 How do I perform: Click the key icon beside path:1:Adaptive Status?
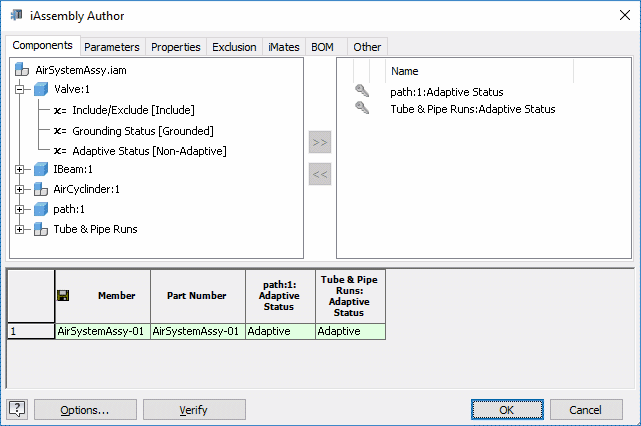tap(362, 91)
